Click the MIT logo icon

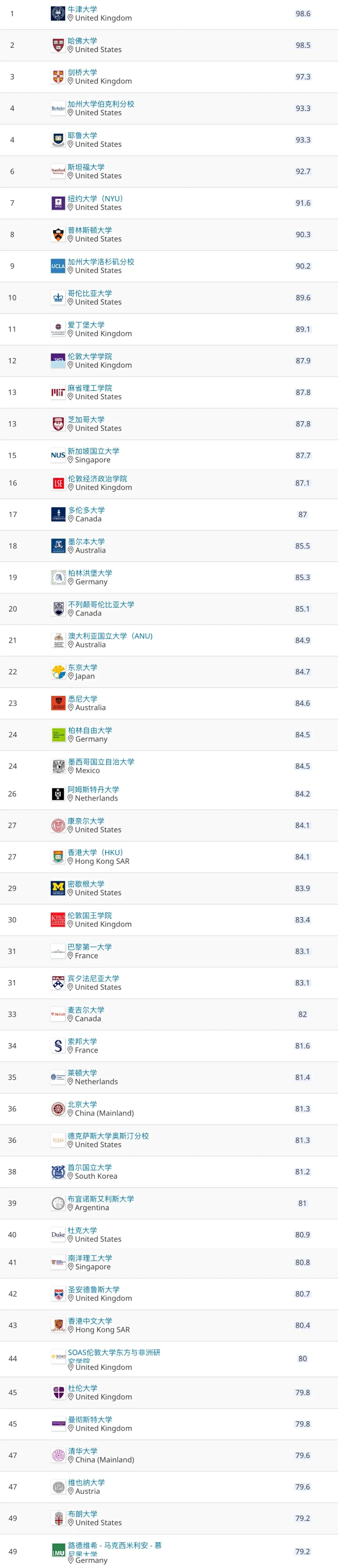click(x=58, y=393)
